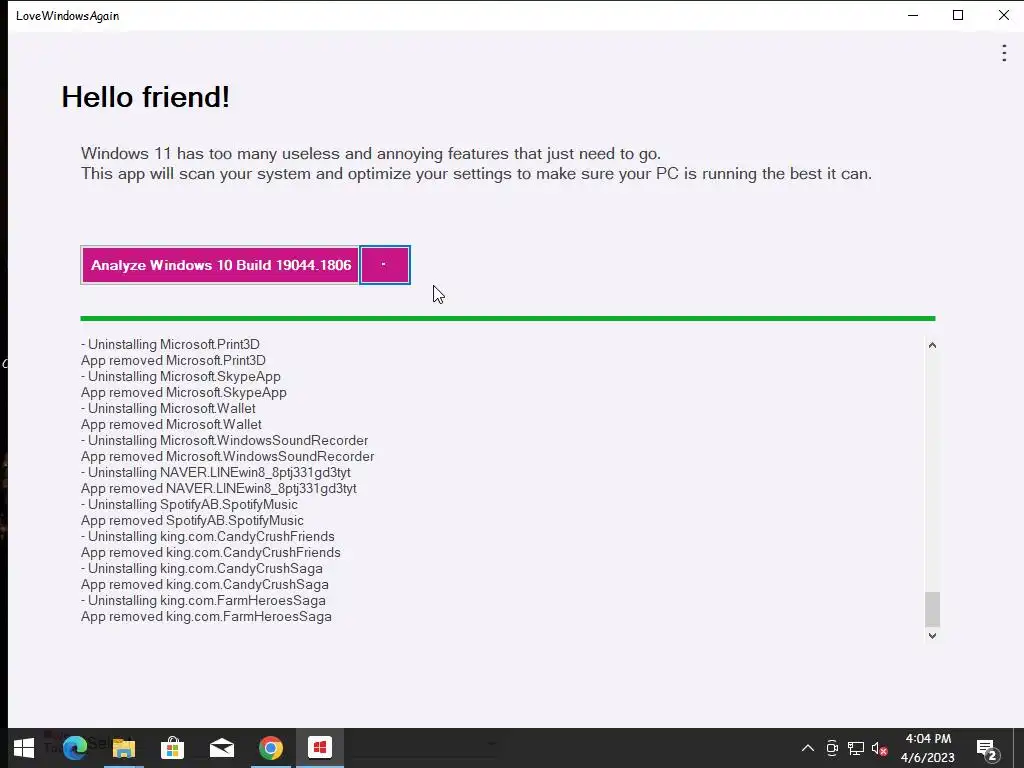Screen dimensions: 1024x768
Task: Select '- Uninstalling Microsoft.Wallet' log line
Action: coord(168,409)
